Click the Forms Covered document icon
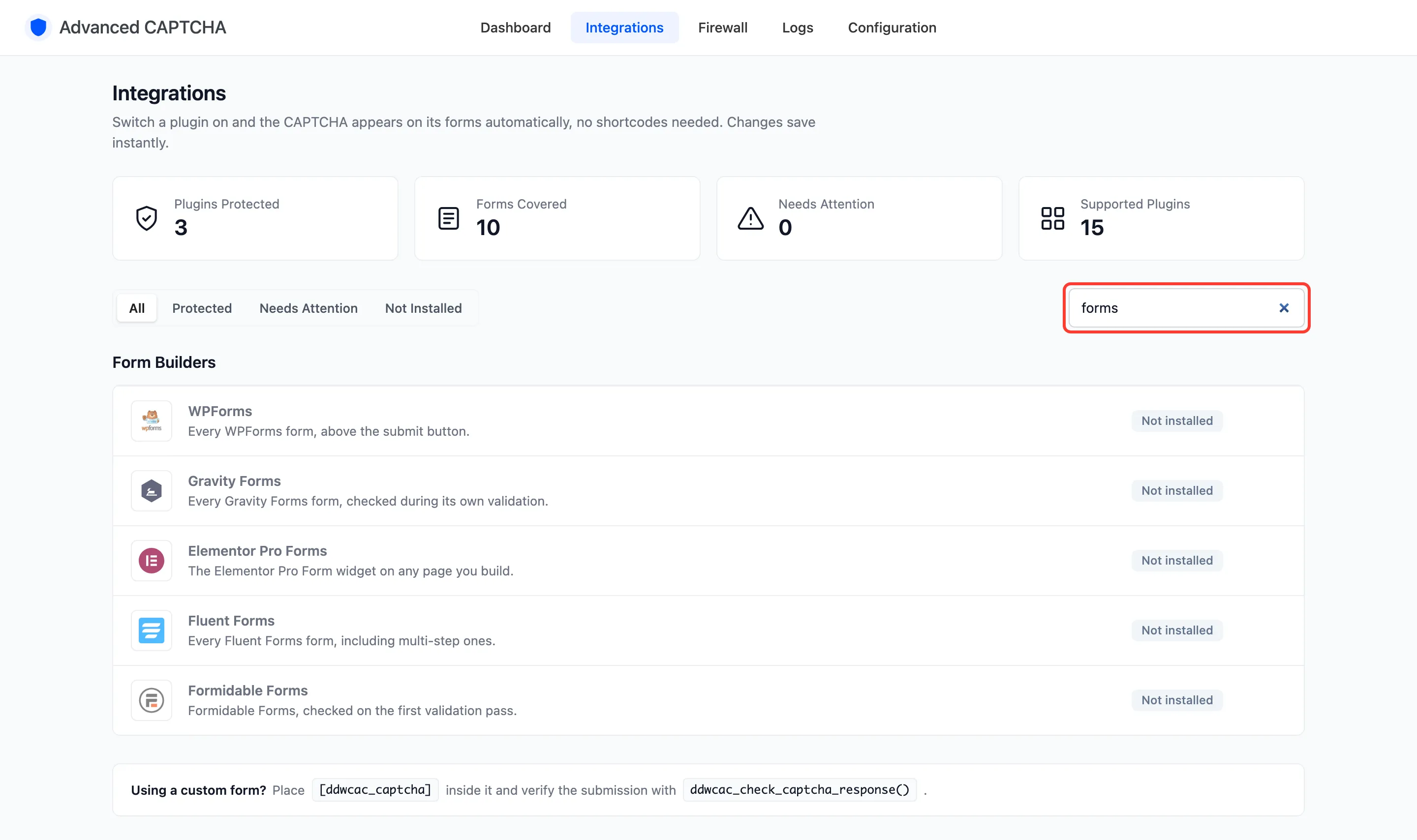The image size is (1417, 840). point(448,218)
